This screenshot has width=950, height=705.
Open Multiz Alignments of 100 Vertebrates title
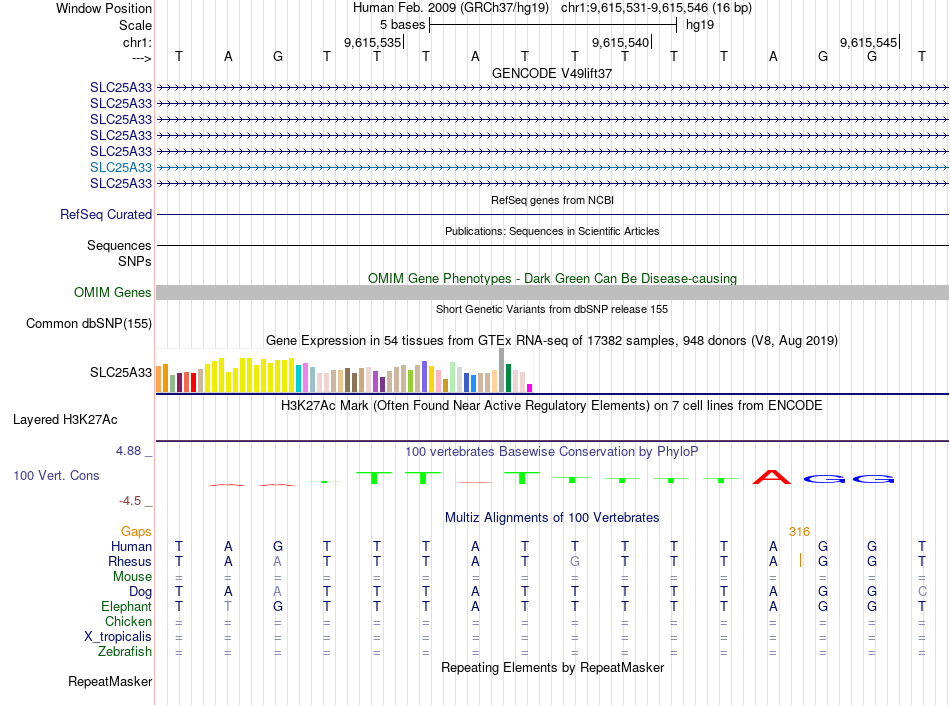tap(552, 518)
